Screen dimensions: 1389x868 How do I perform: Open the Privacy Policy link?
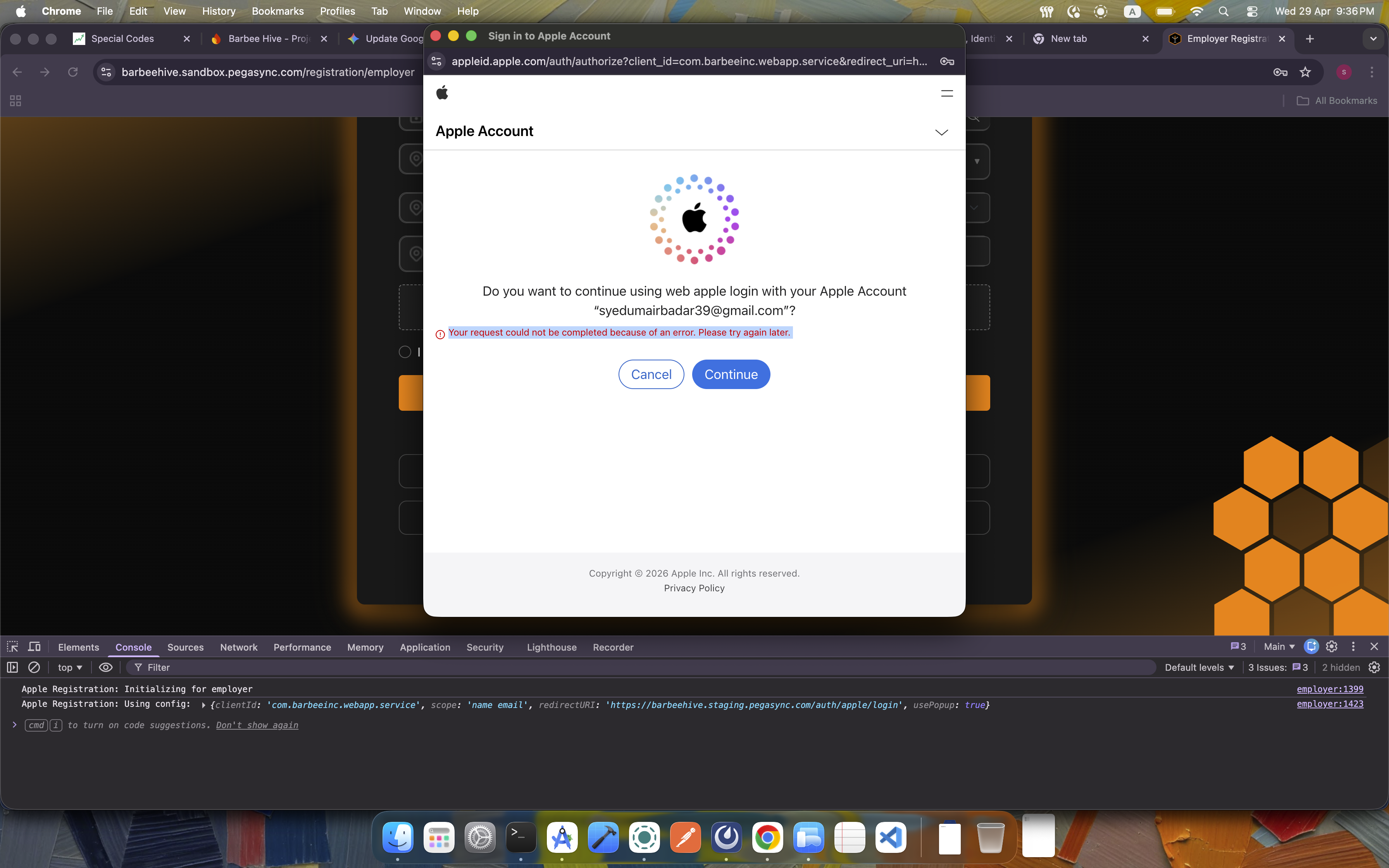(694, 588)
